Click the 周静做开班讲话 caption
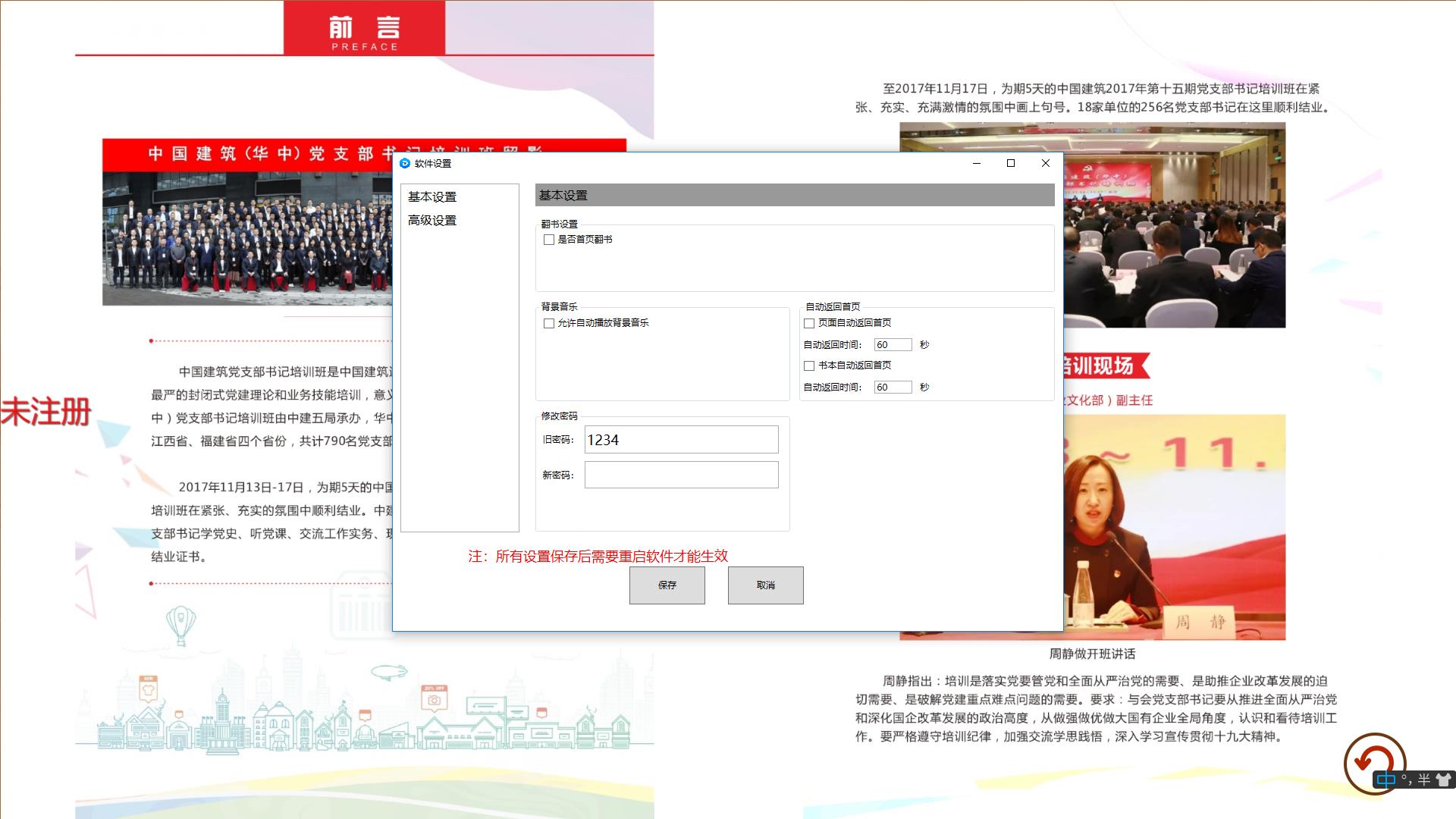Screen dimensions: 1456x819 (1092, 654)
